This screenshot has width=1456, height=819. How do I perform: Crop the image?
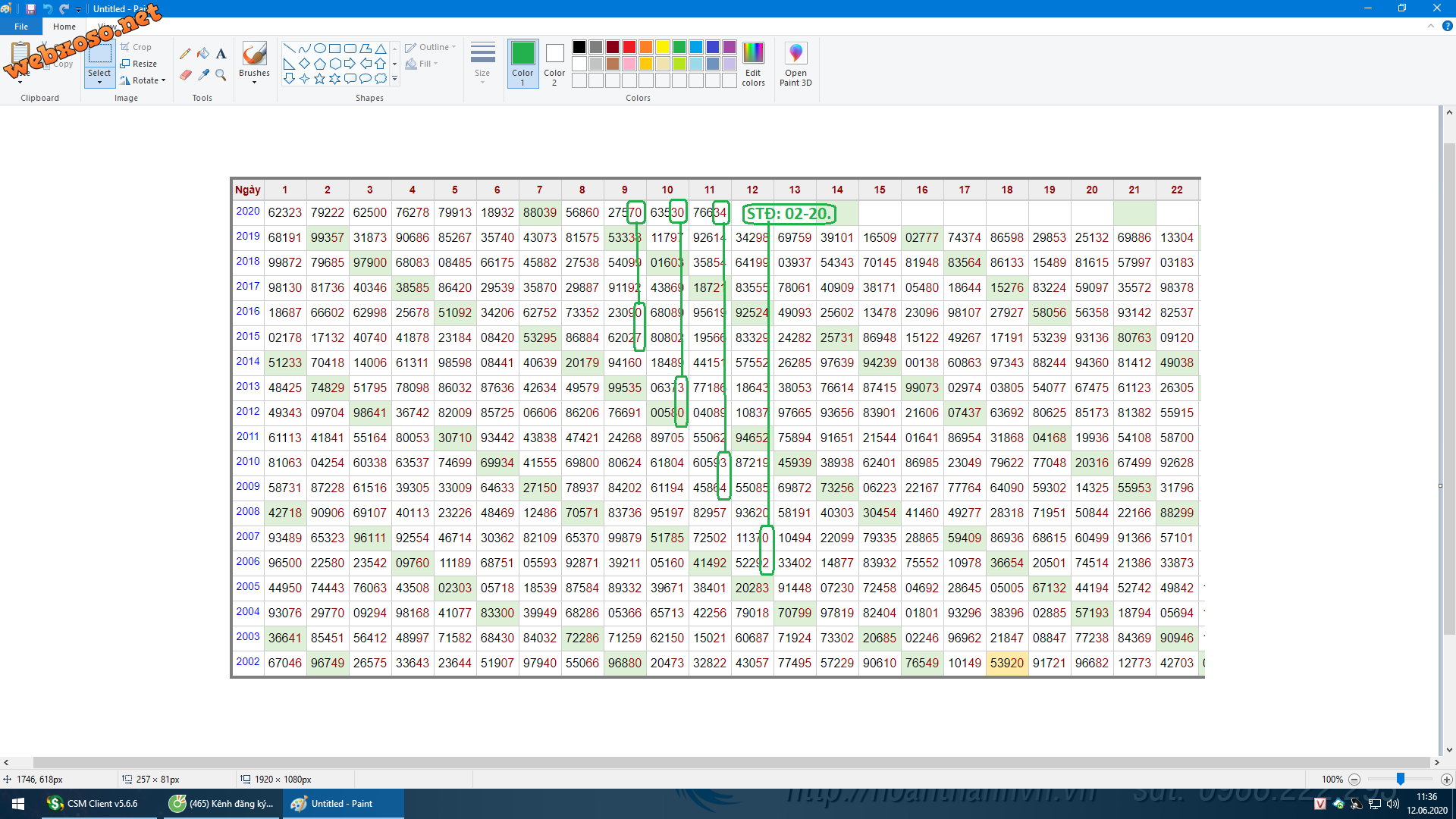coord(136,47)
